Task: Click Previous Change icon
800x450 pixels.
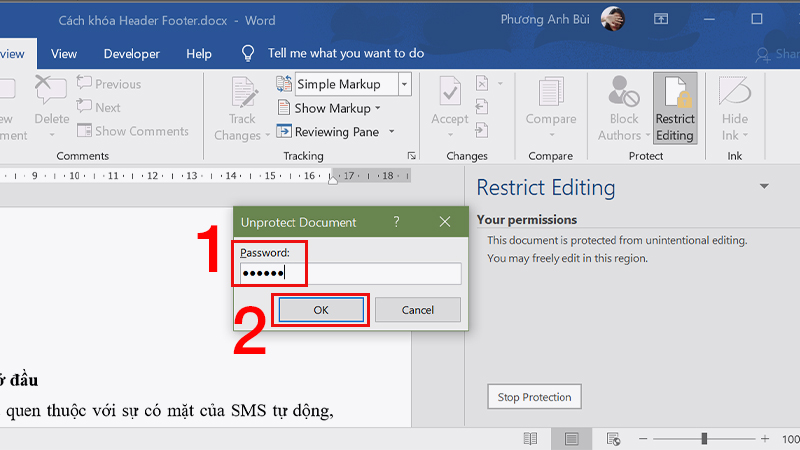Action: [482, 107]
